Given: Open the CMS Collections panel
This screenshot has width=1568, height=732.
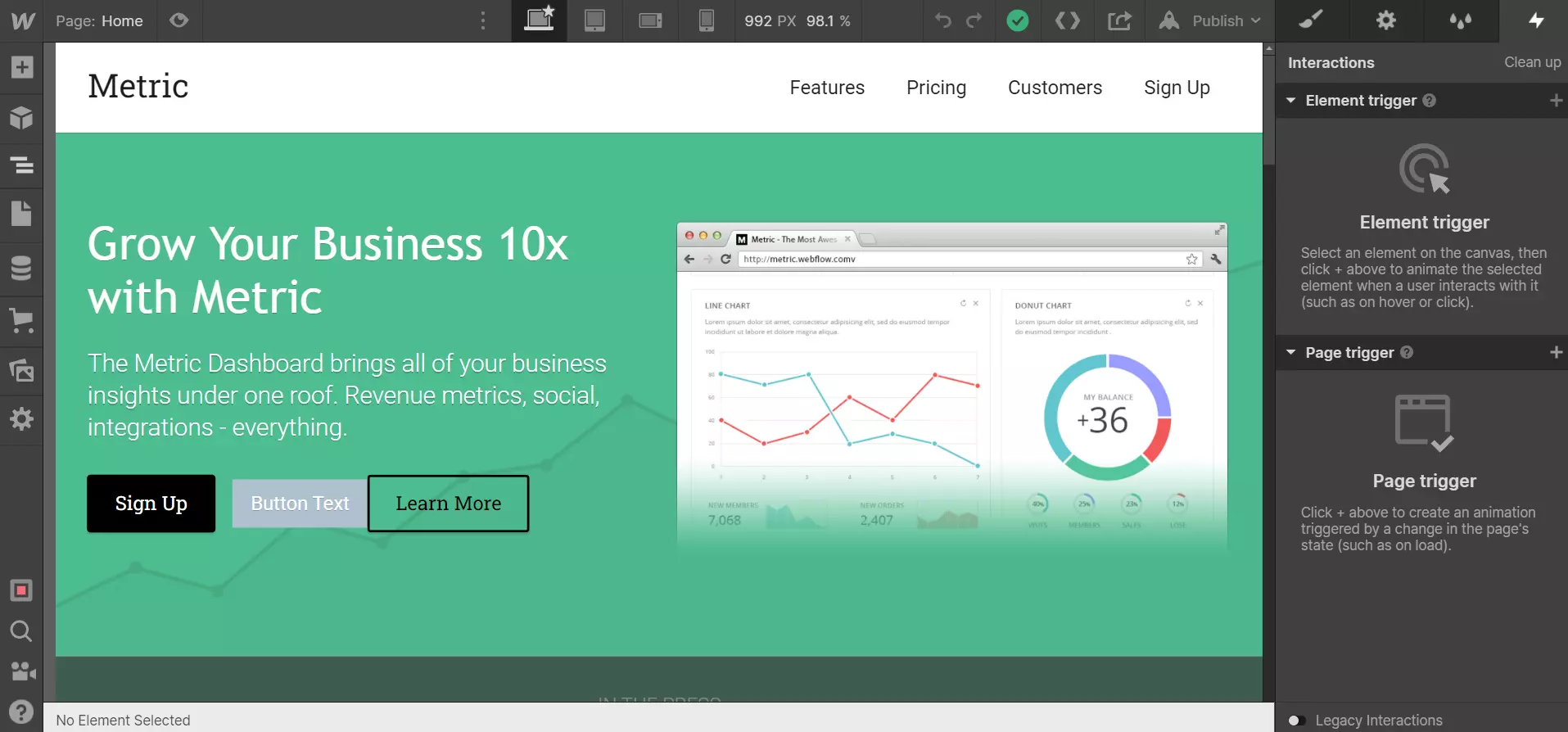Looking at the screenshot, I should [x=21, y=268].
